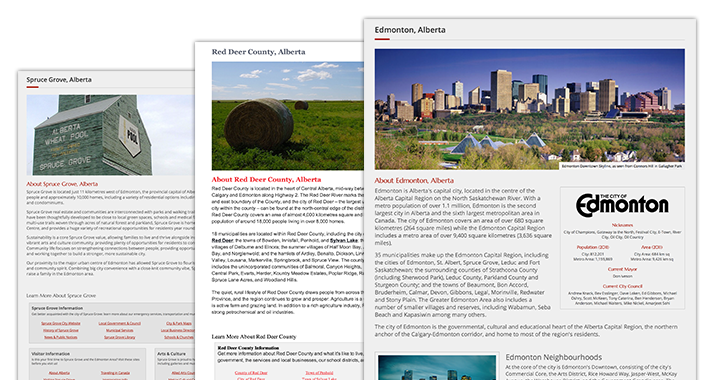This screenshot has height=380, width=712.
Task: Click the bold Red Deer link in paragraph
Action: 222,240
